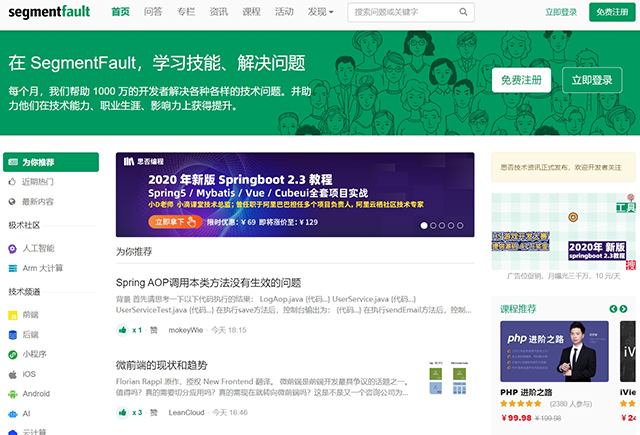Click the 最新内容 globe icon in sidebar
640x435 pixels.
(x=12, y=202)
